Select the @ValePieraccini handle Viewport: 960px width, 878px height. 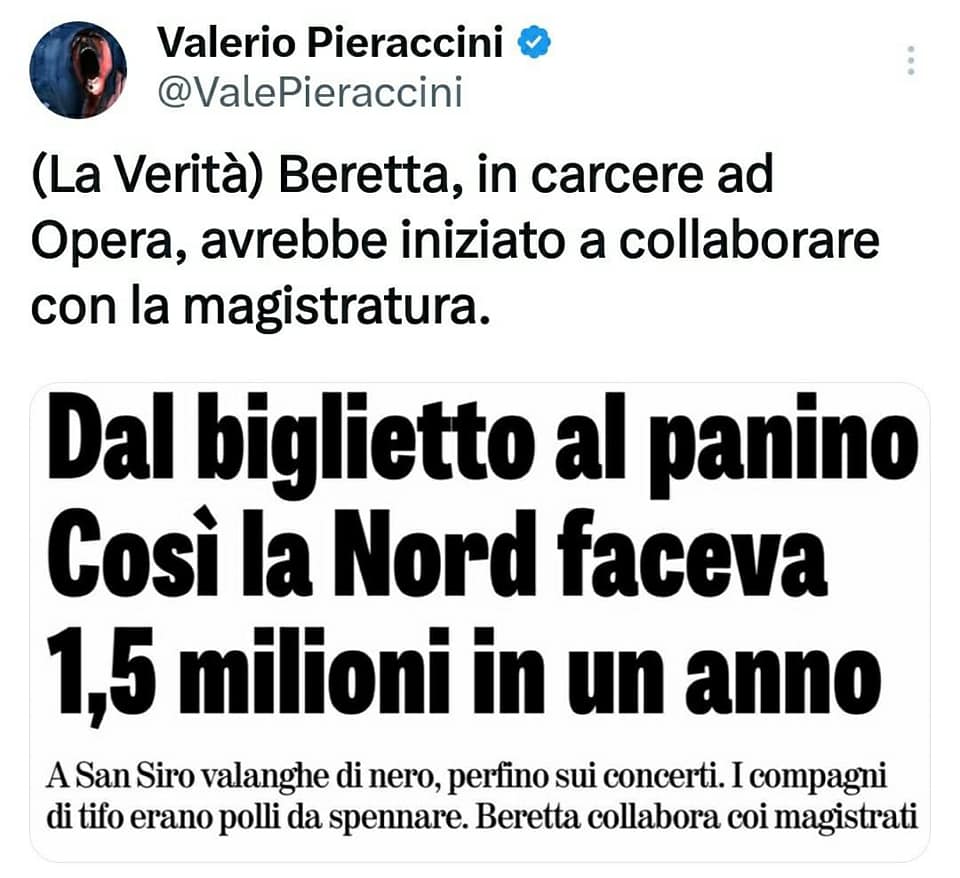point(310,92)
